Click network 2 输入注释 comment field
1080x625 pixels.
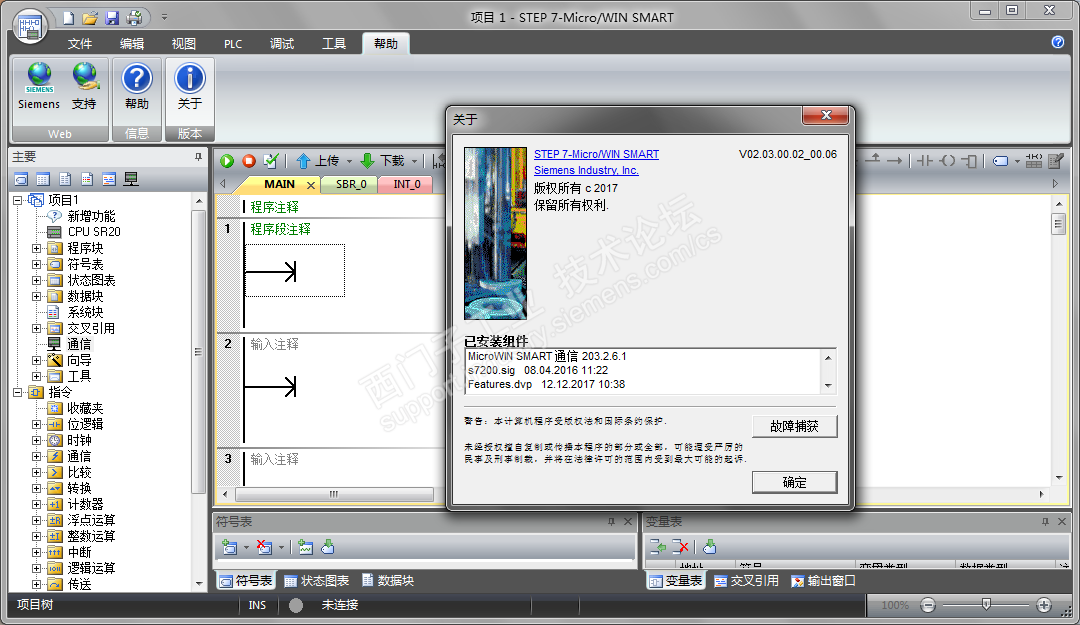(x=274, y=344)
